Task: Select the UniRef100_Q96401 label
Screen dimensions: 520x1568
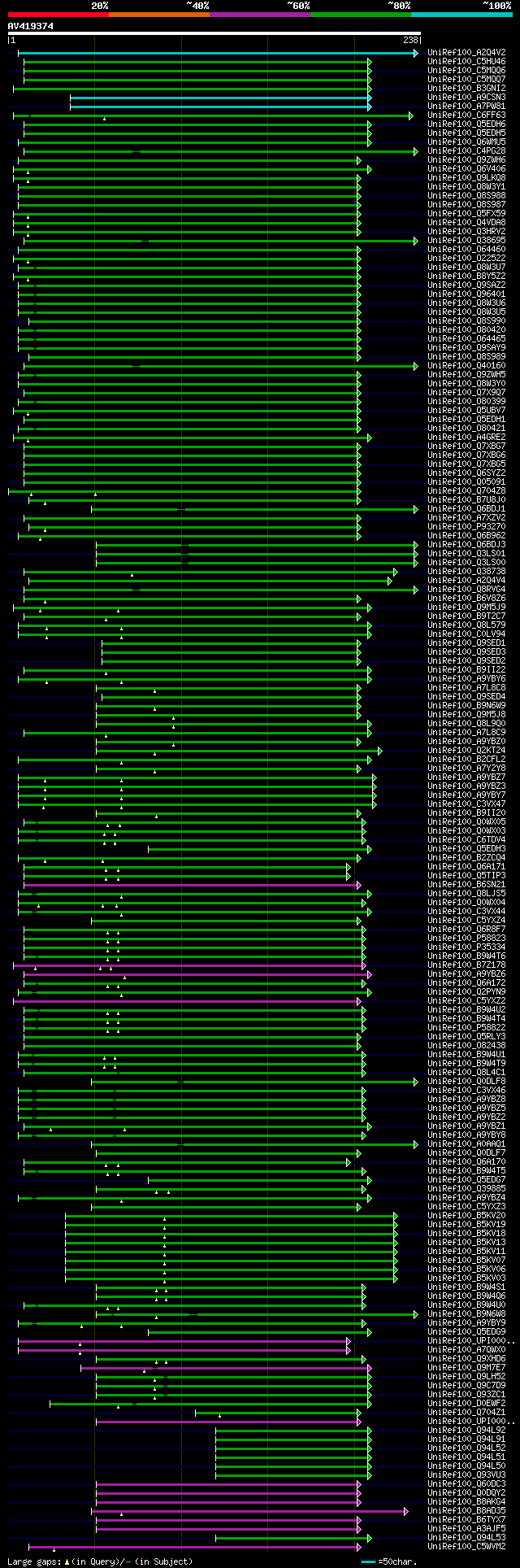Action: (466, 294)
